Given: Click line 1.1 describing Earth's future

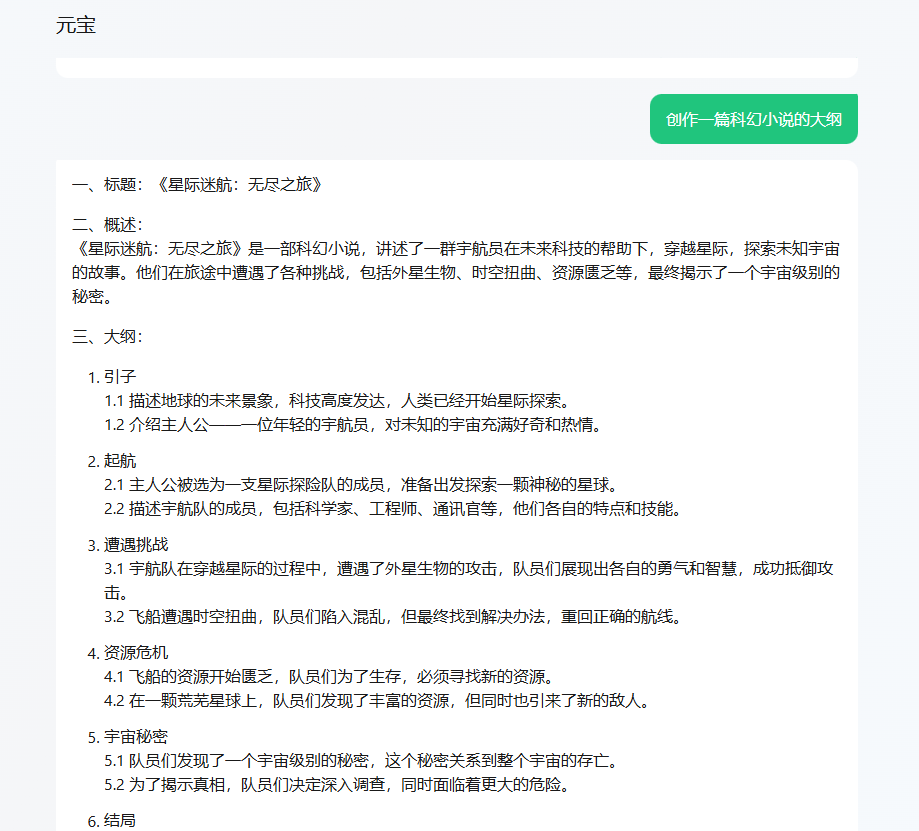Looking at the screenshot, I should pyautogui.click(x=336, y=400).
